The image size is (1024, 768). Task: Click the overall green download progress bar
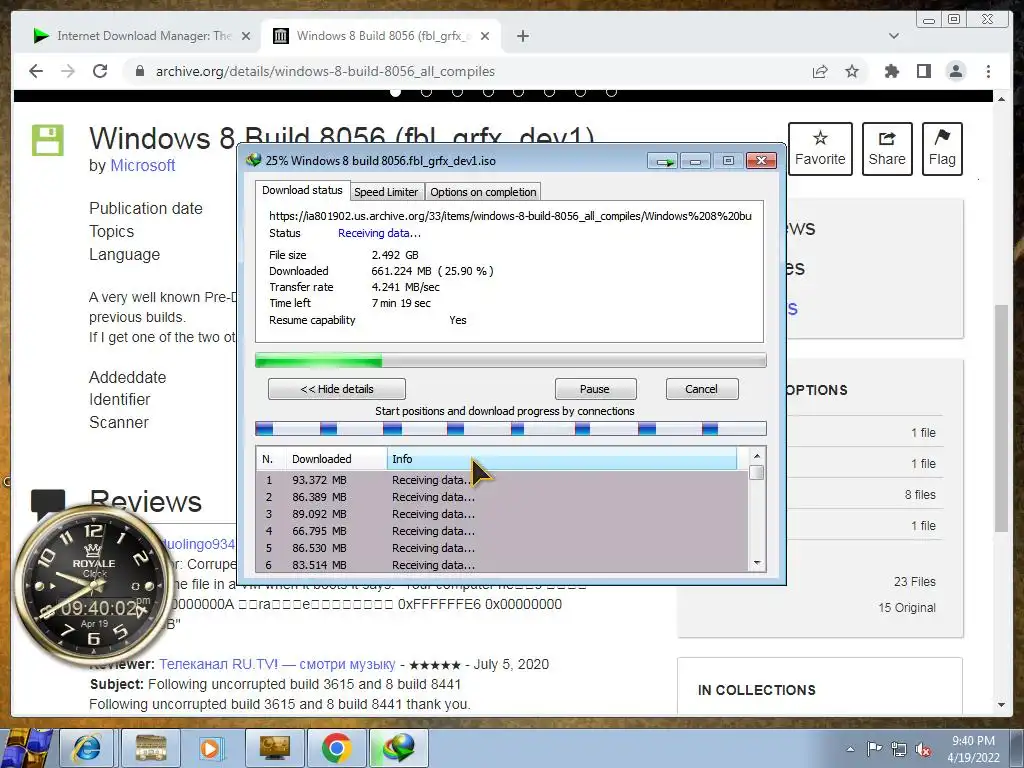click(510, 360)
